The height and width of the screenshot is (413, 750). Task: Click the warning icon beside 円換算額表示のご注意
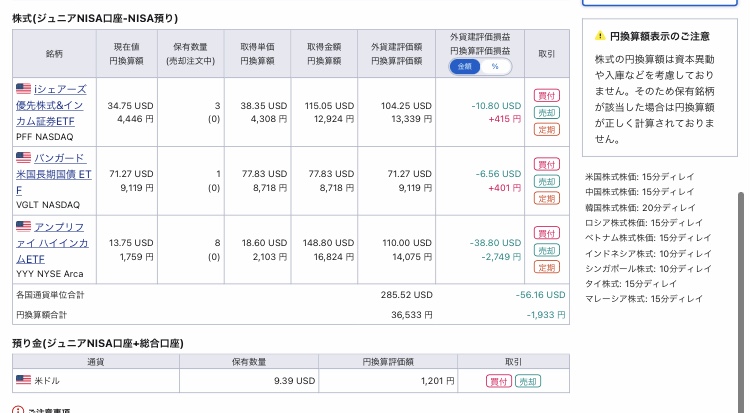click(600, 36)
